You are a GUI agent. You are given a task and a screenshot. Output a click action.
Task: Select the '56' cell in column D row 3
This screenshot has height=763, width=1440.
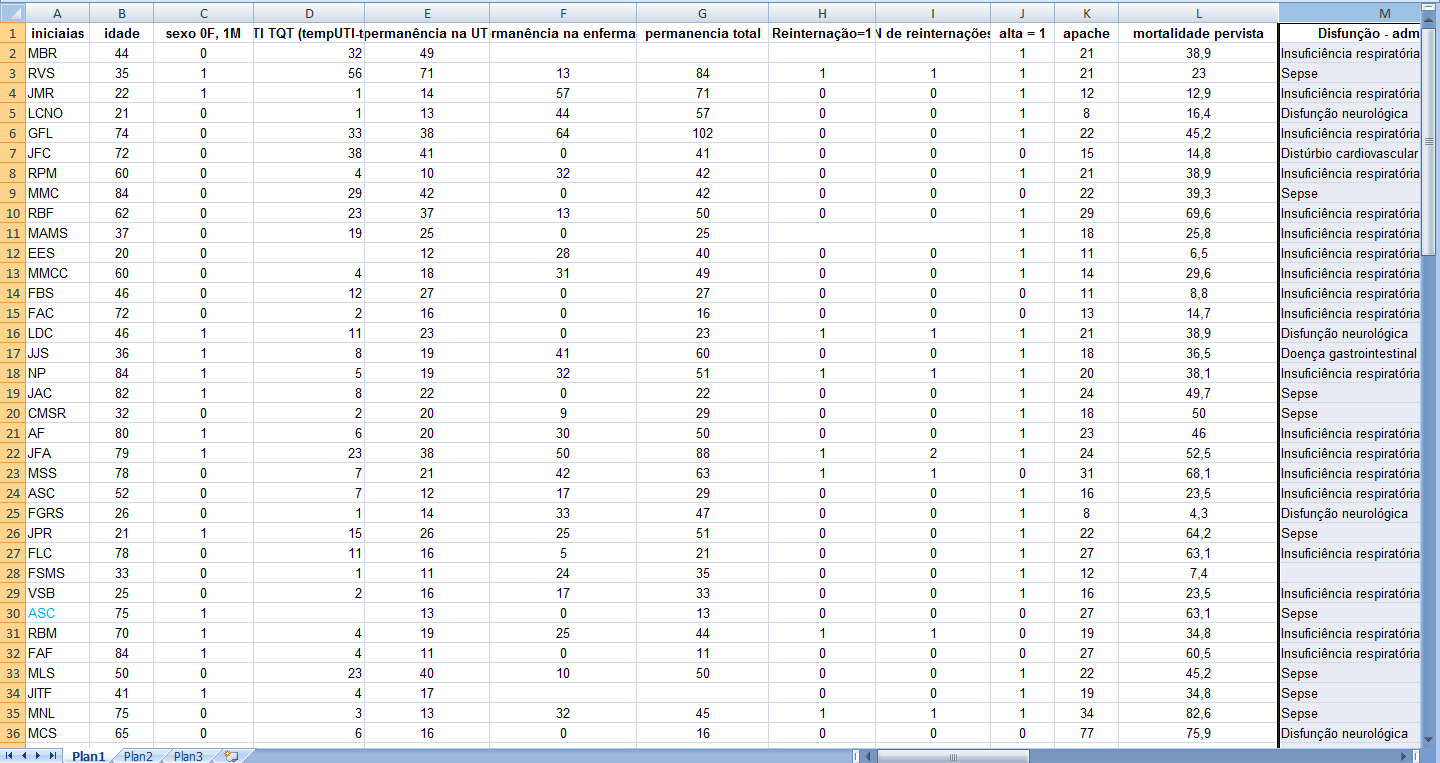(309, 73)
